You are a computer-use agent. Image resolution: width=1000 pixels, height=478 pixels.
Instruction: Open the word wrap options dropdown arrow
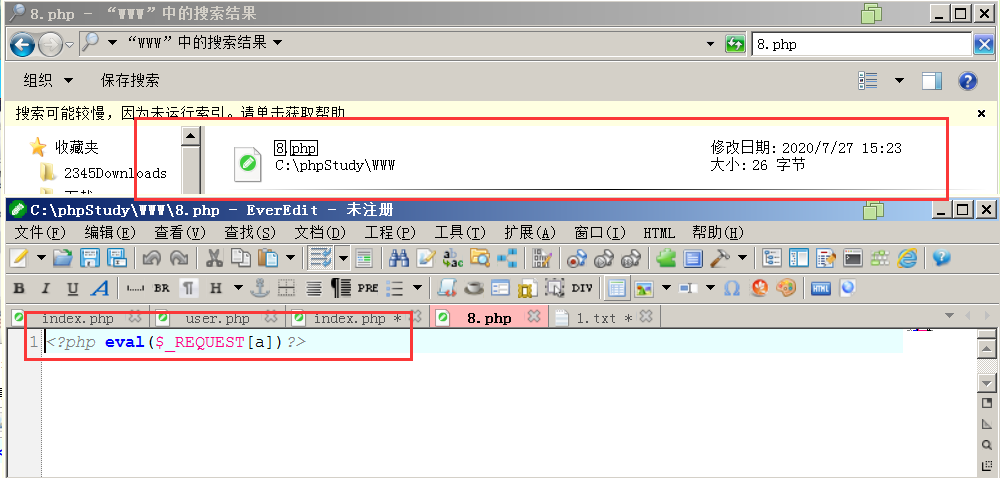coord(344,257)
